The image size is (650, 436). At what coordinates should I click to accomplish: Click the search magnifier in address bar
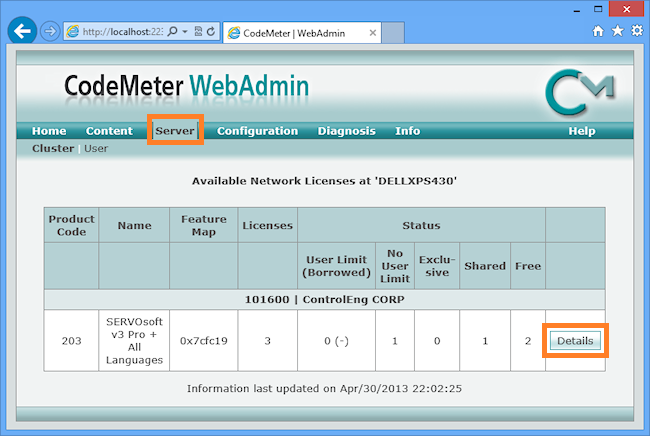[x=172, y=32]
